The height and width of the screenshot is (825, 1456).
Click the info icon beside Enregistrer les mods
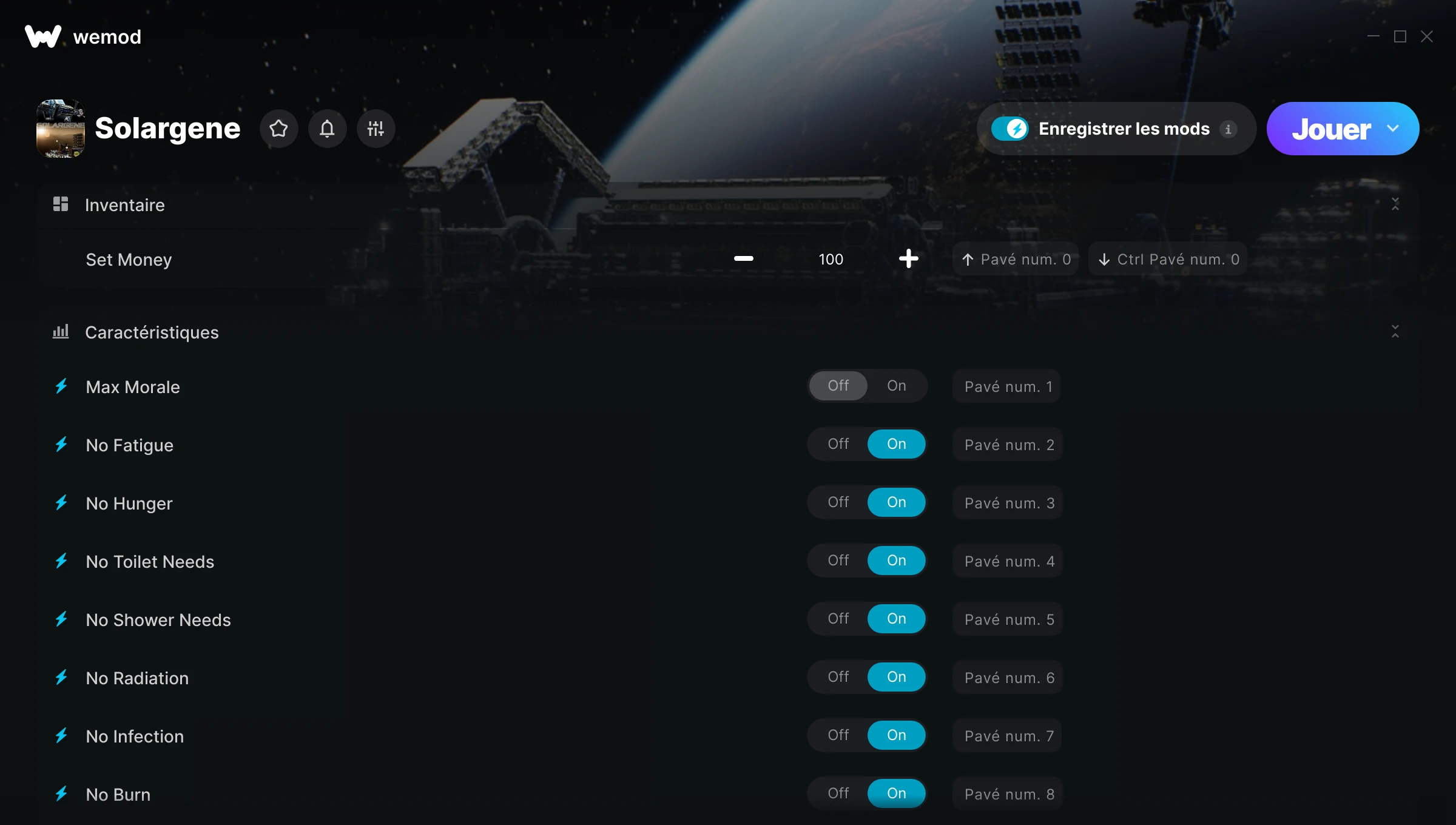point(1228,129)
